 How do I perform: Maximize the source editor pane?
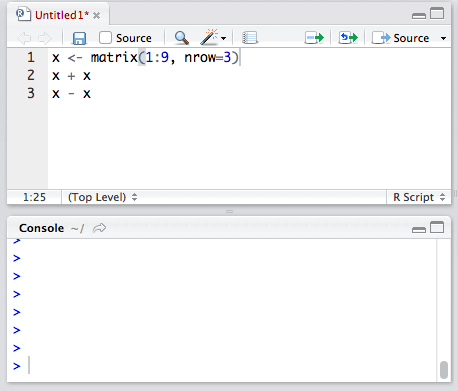(x=437, y=14)
